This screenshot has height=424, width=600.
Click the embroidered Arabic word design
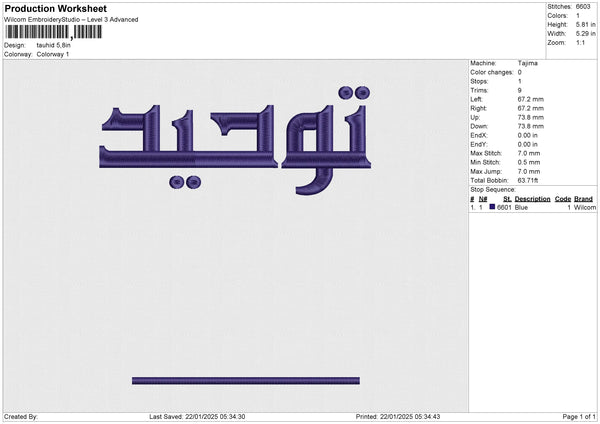click(x=235, y=141)
